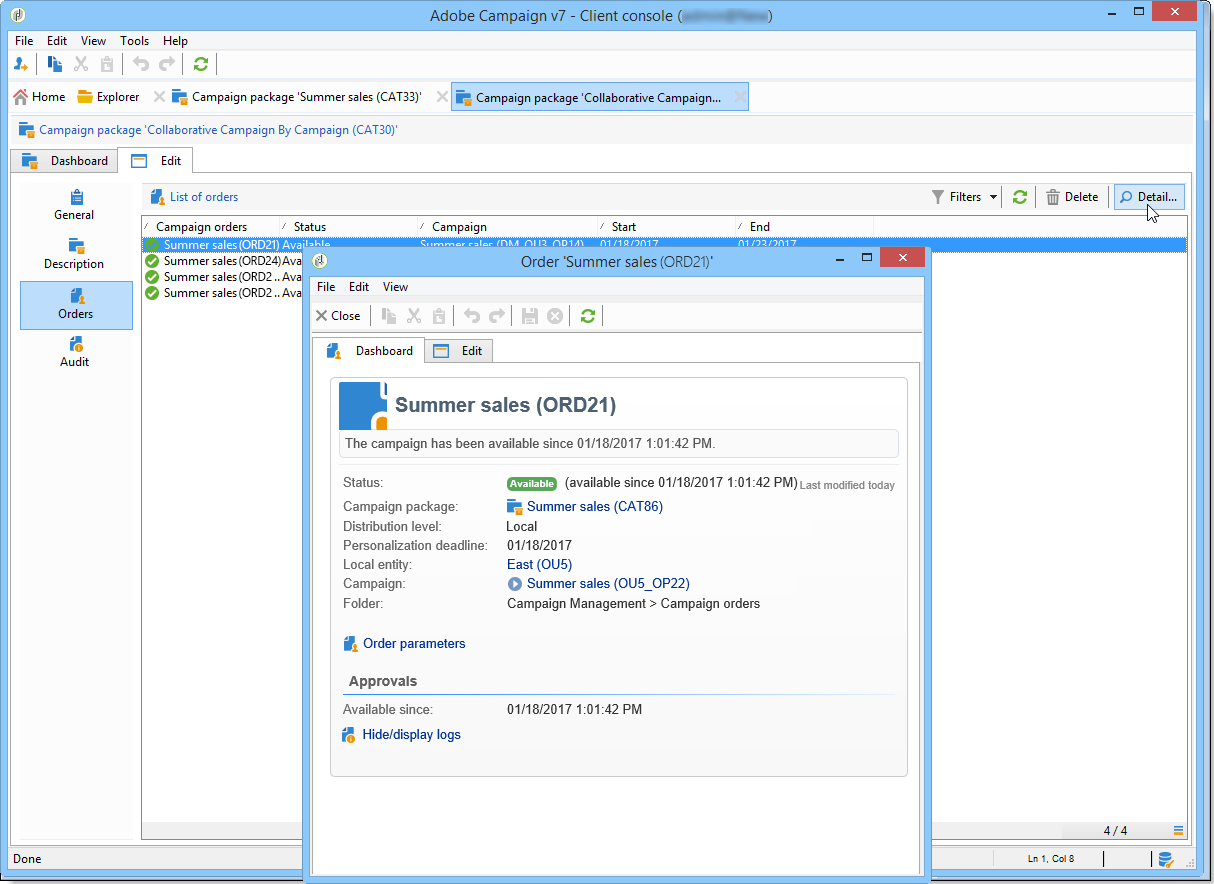
Task: Sort by Campaign column header
Action: 508,227
